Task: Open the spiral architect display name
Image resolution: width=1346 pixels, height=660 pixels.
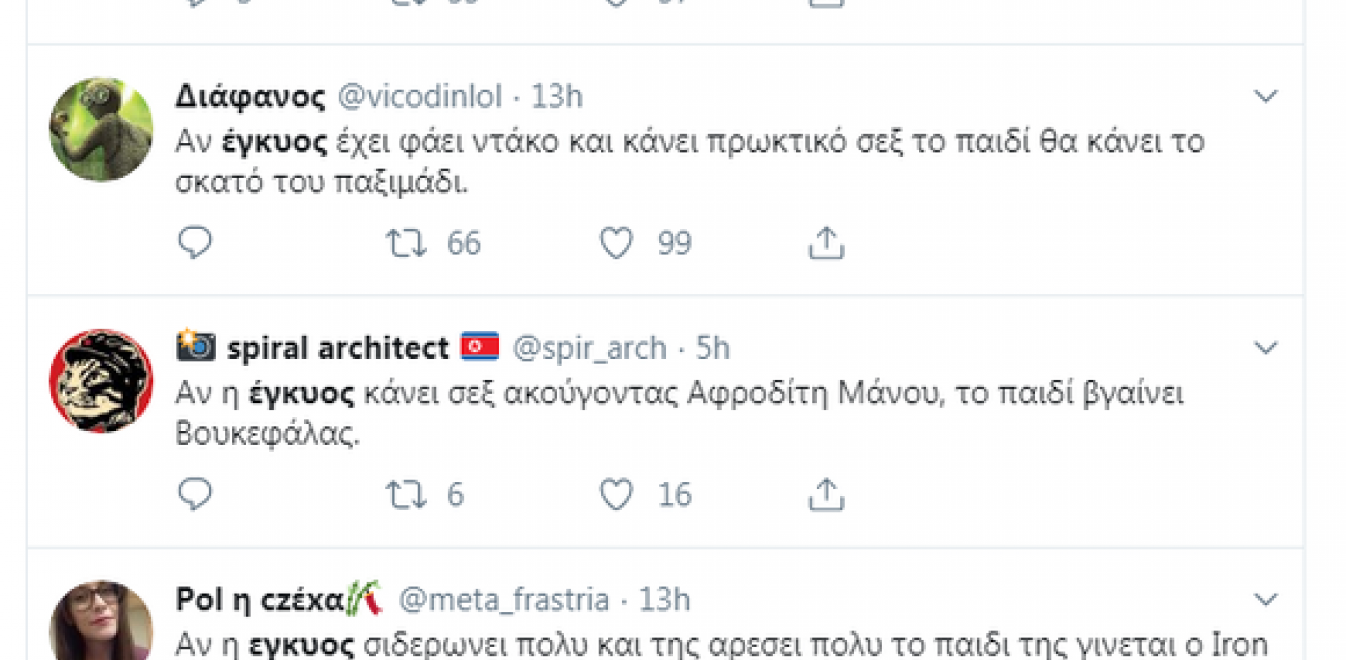Action: point(337,348)
